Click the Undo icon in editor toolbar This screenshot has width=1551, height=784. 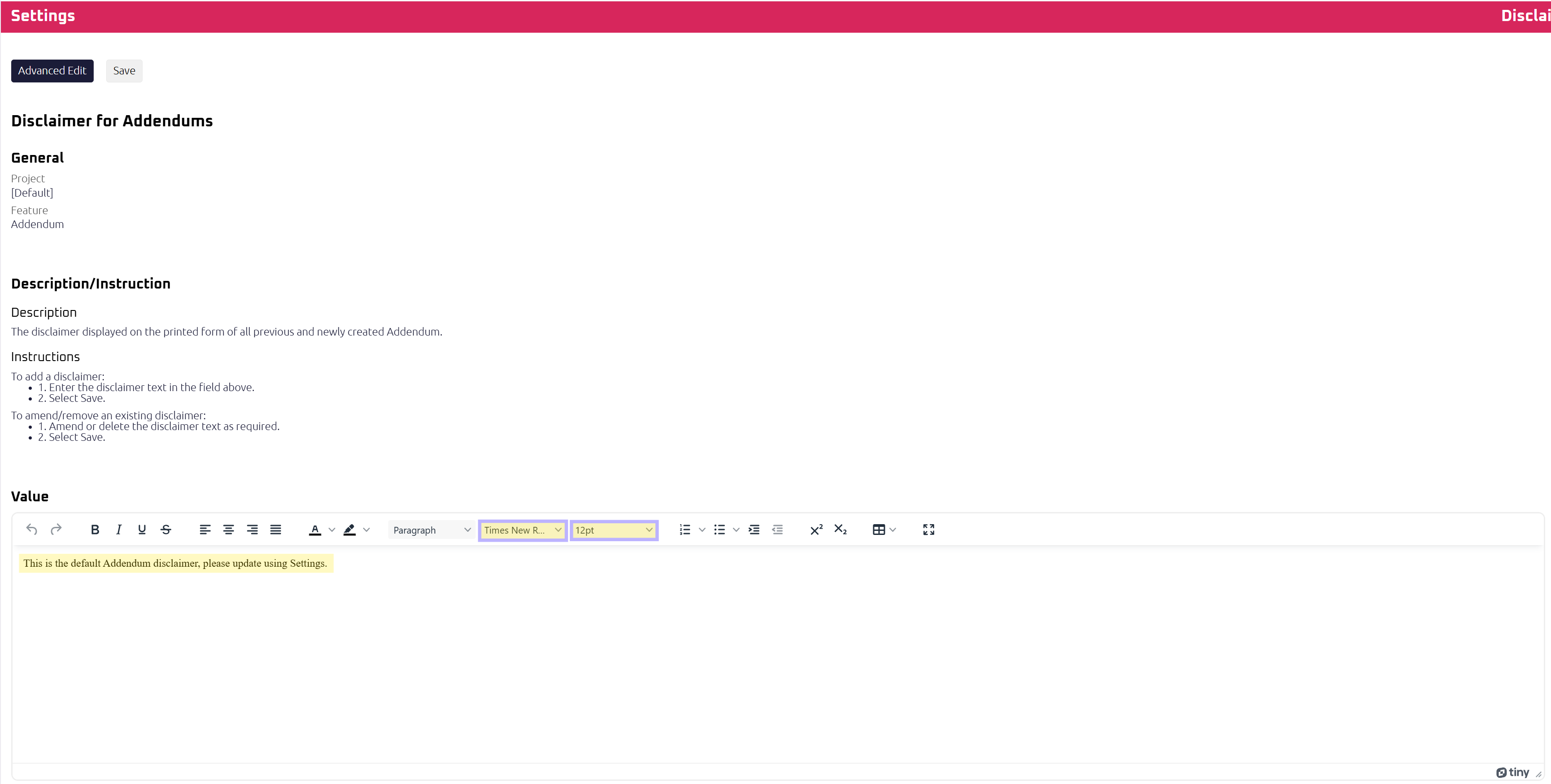pyautogui.click(x=32, y=530)
